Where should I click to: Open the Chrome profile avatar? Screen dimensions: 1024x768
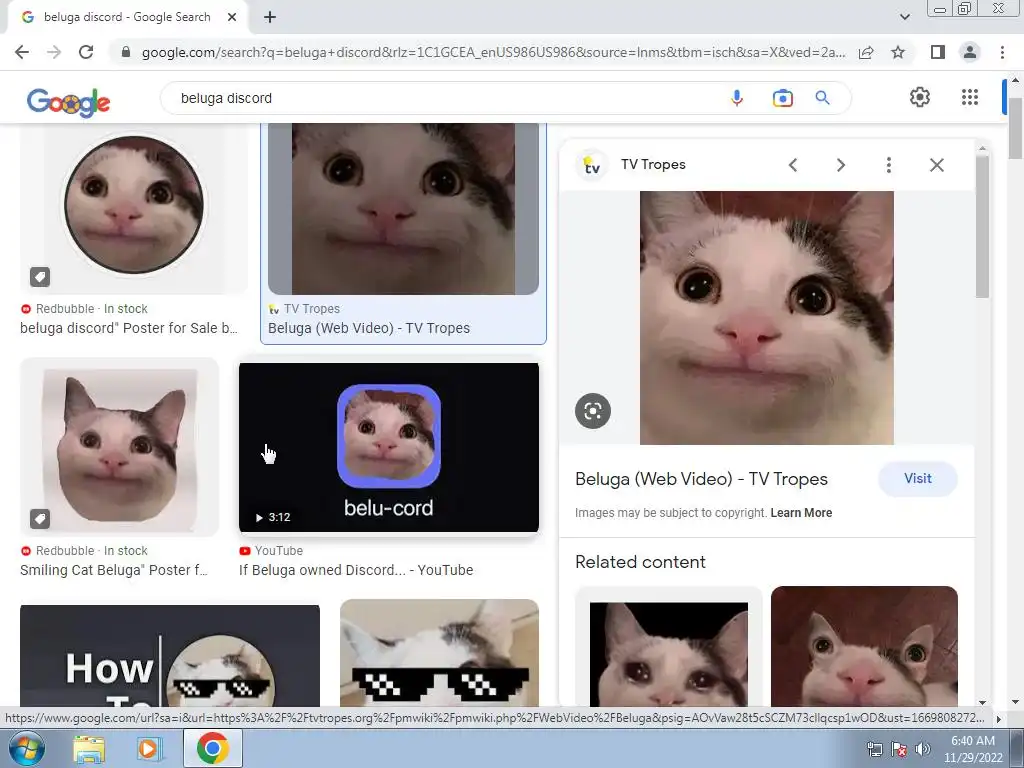tap(970, 52)
